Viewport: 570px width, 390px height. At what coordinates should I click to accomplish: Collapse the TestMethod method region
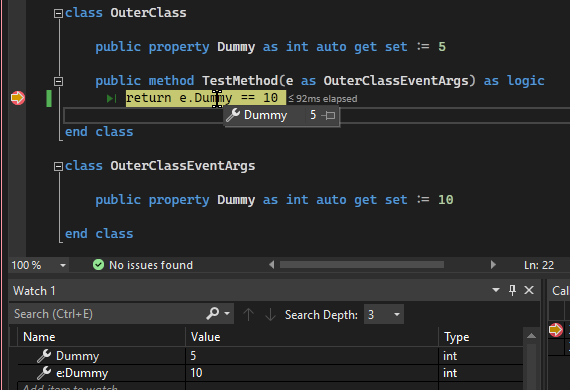coord(58,81)
